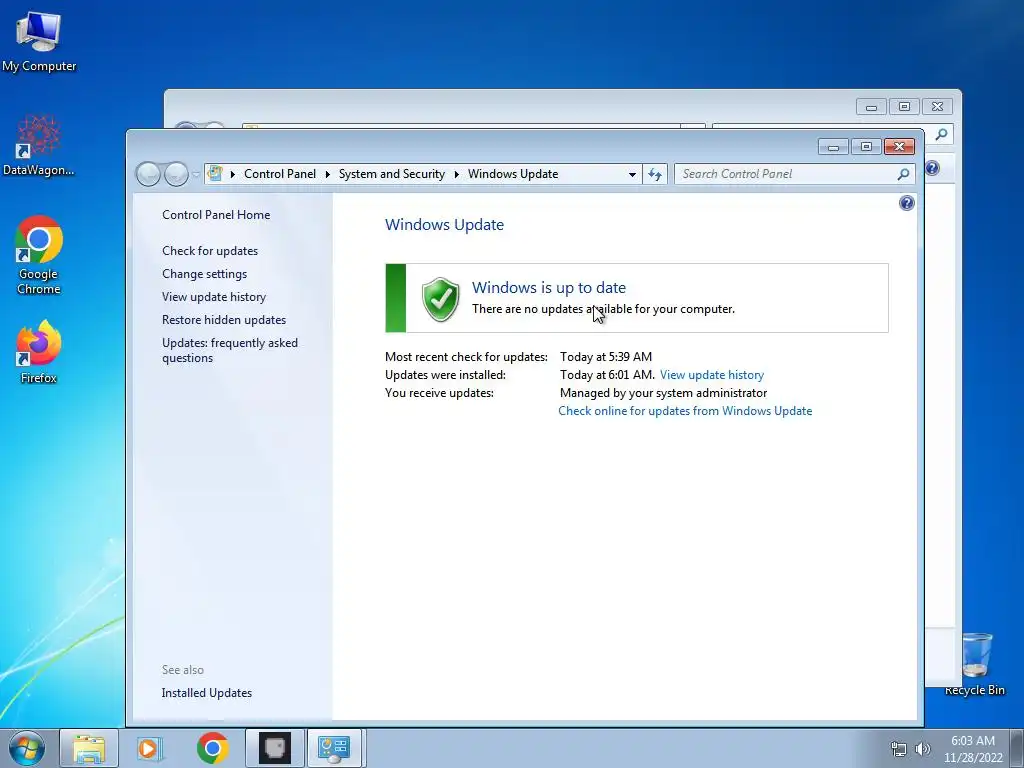This screenshot has height=768, width=1024.
Task: Click search magnifier in background window
Action: tap(941, 135)
